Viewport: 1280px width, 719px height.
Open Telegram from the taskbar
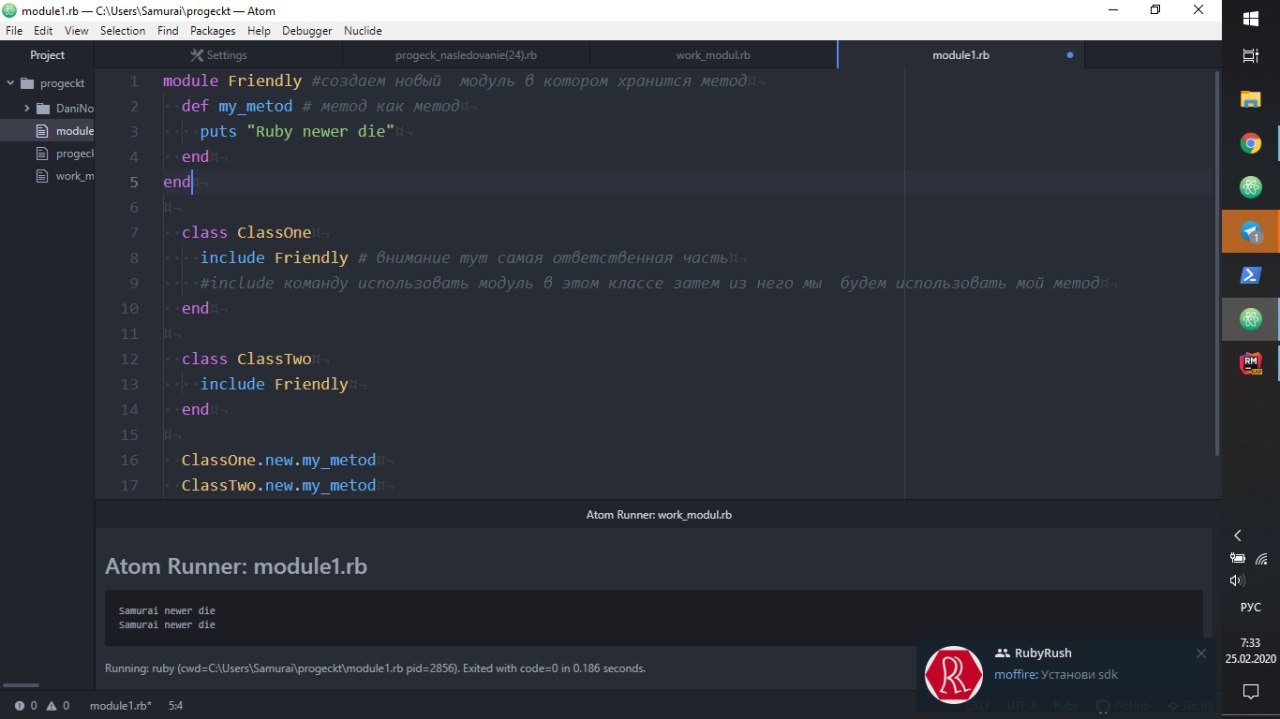1250,231
